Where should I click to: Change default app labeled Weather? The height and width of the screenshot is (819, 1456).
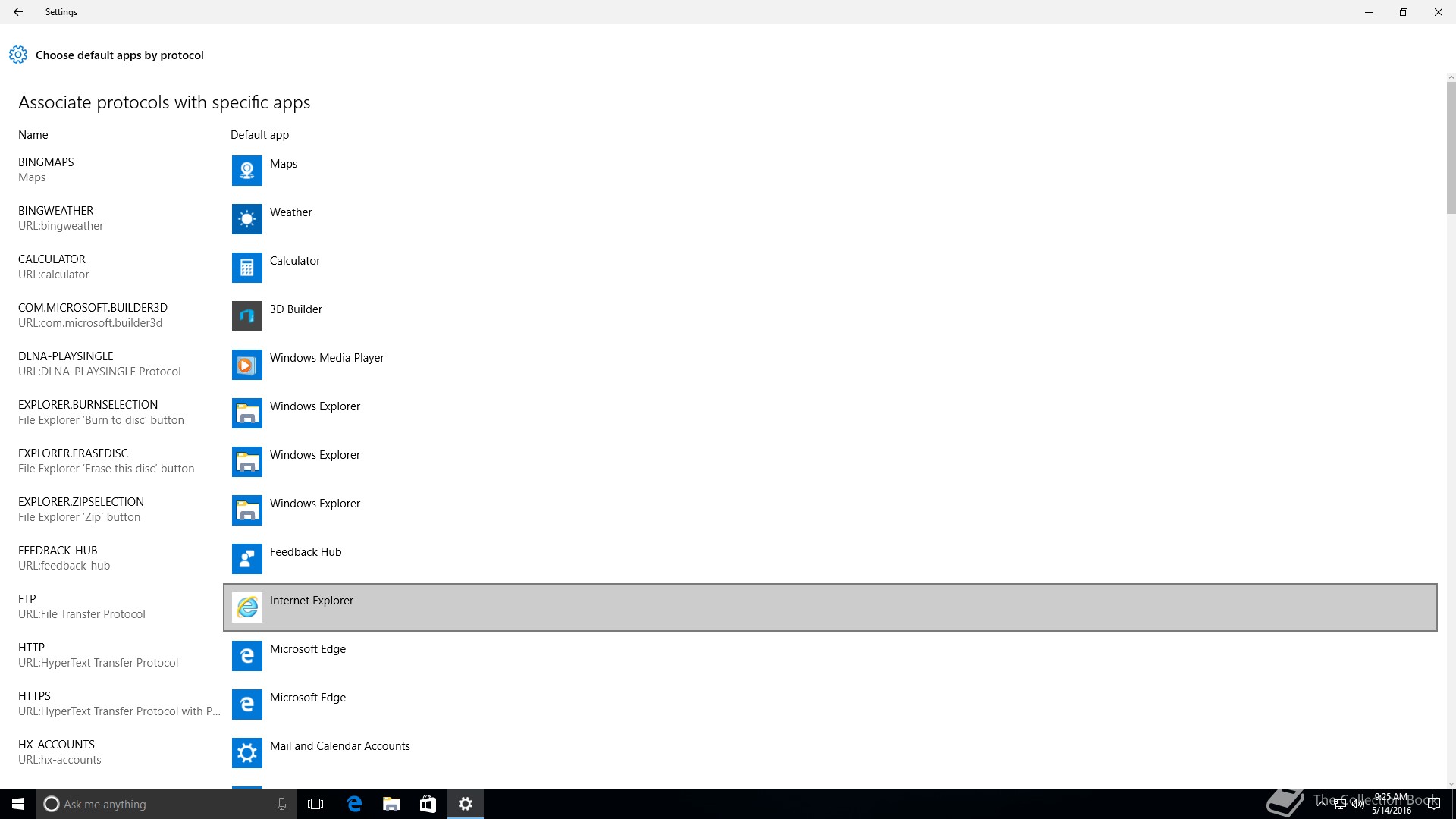point(291,212)
